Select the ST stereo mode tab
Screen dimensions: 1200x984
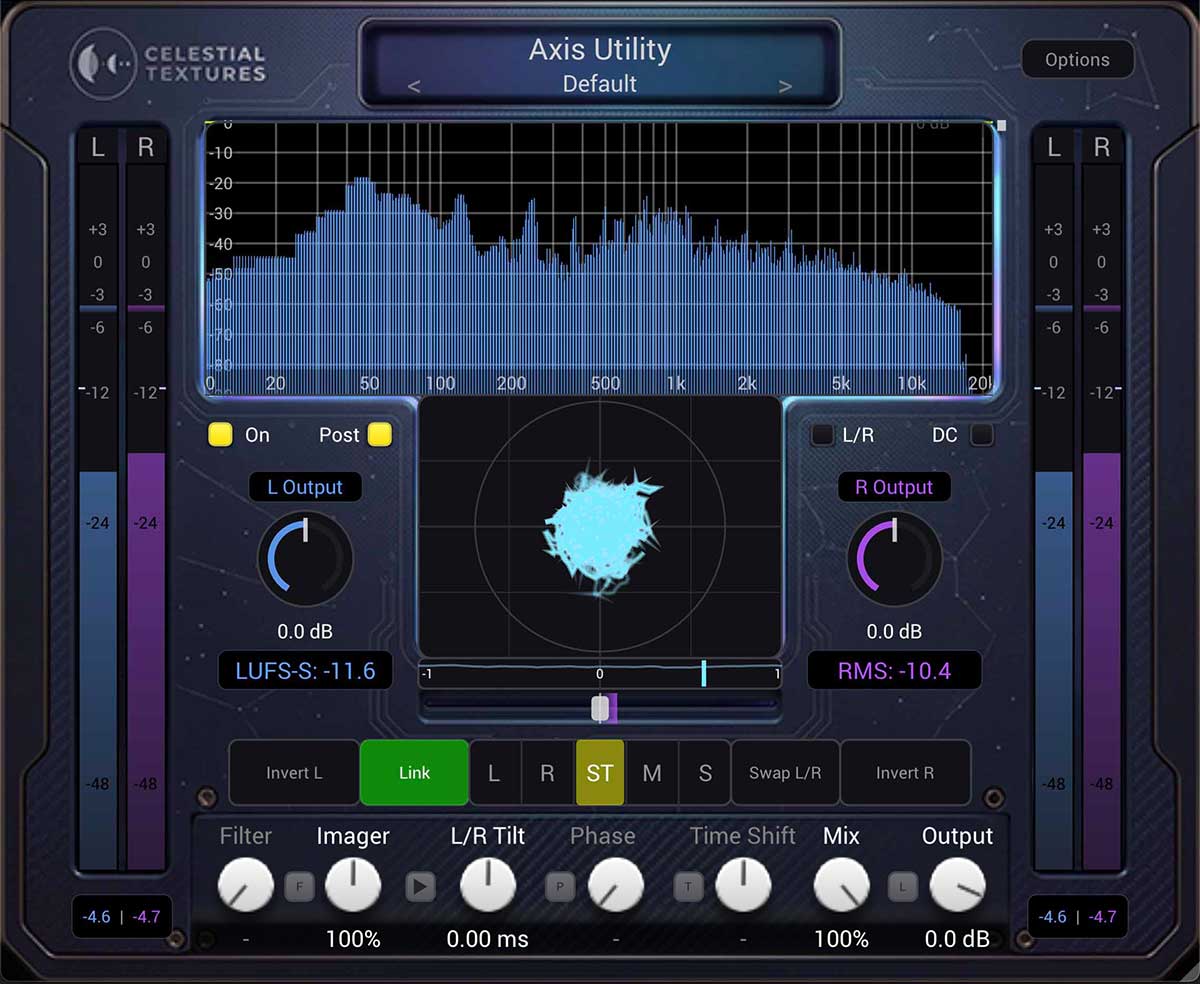(x=600, y=772)
